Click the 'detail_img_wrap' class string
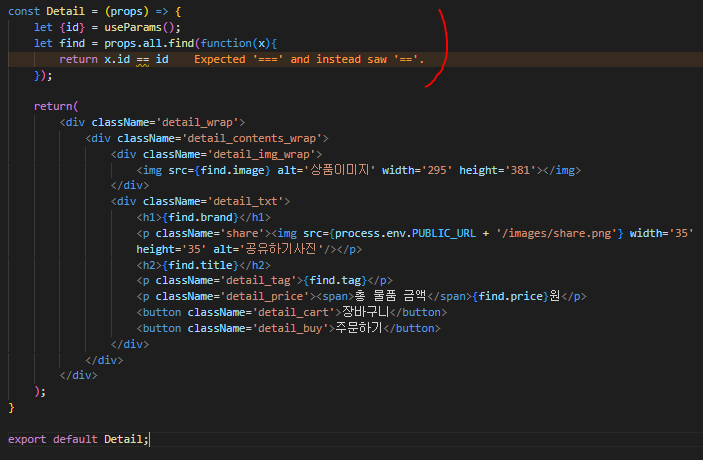The width and height of the screenshot is (703, 460). [x=261, y=154]
